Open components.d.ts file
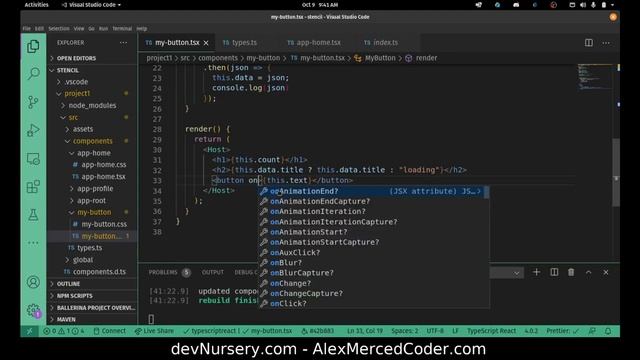Image resolution: width=640 pixels, height=360 pixels. click(x=99, y=272)
